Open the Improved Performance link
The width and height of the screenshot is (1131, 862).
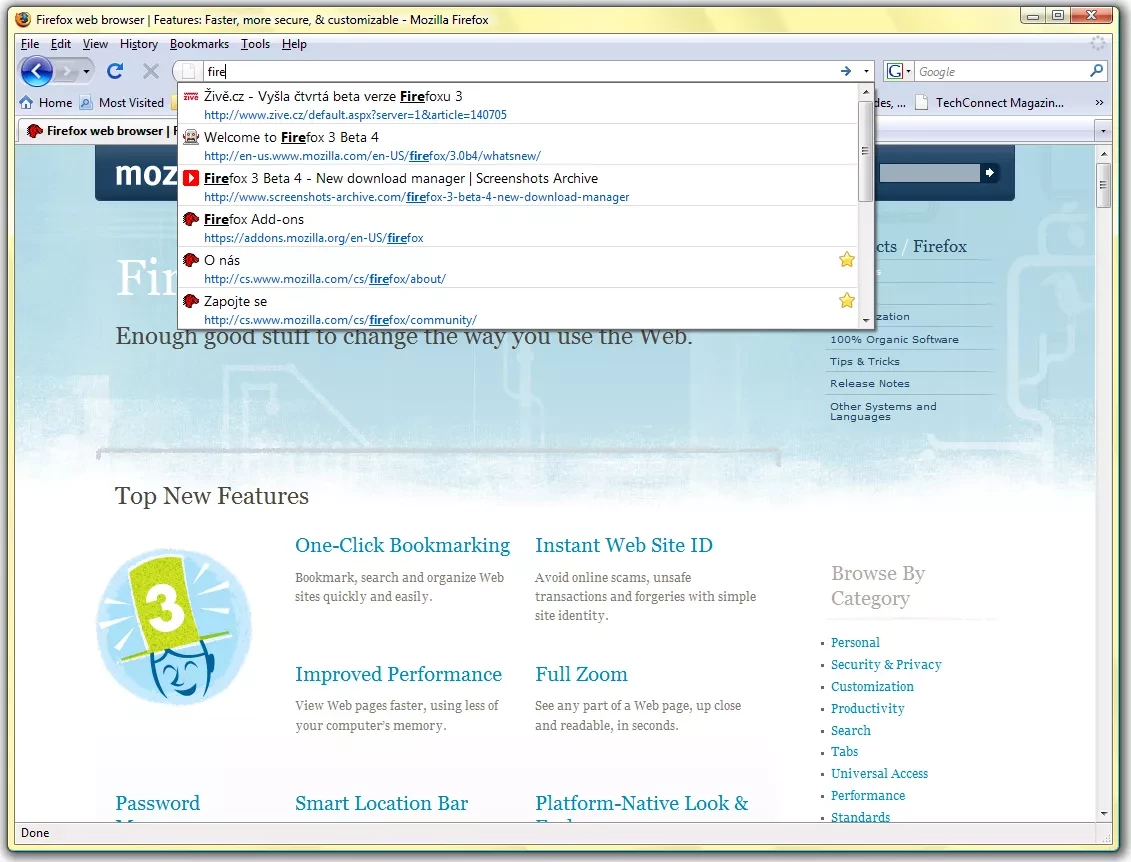click(x=398, y=674)
